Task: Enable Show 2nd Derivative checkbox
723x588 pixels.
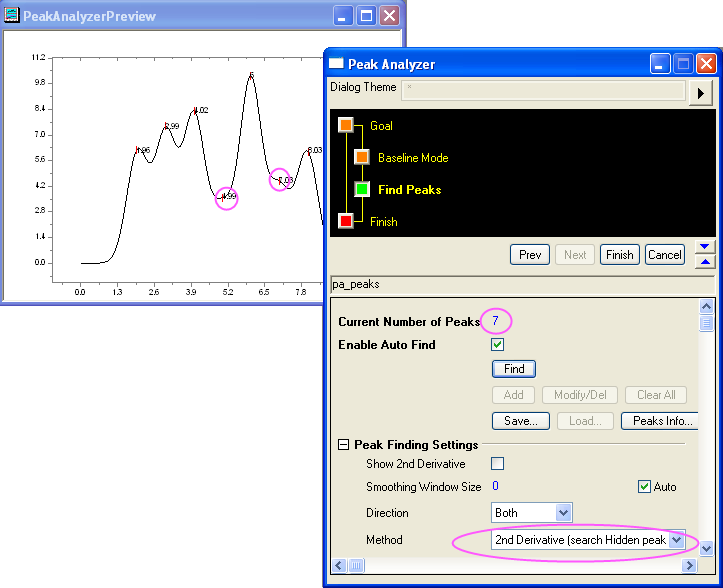Action: [x=497, y=463]
